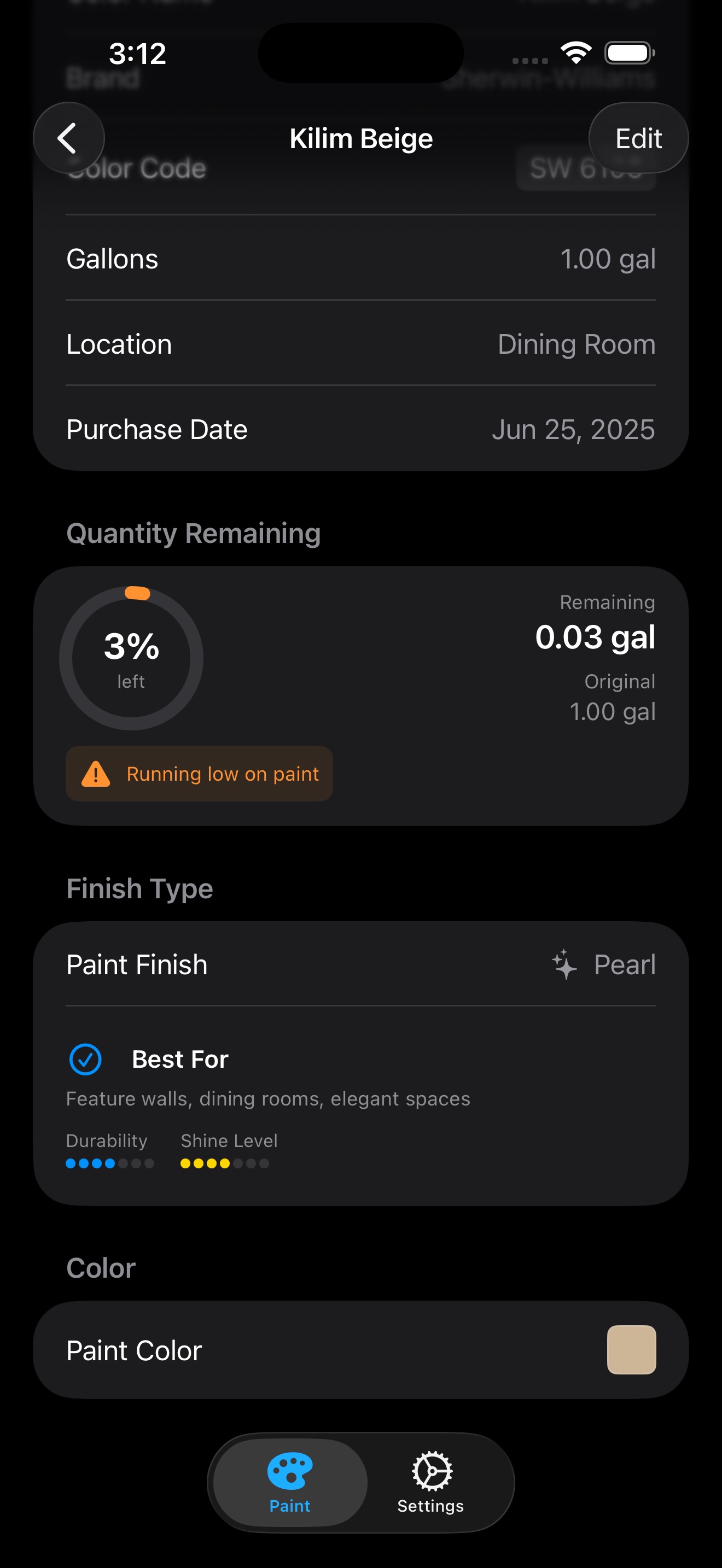Tap the blue Durability rating dots
The height and width of the screenshot is (1568, 722).
109,1163
